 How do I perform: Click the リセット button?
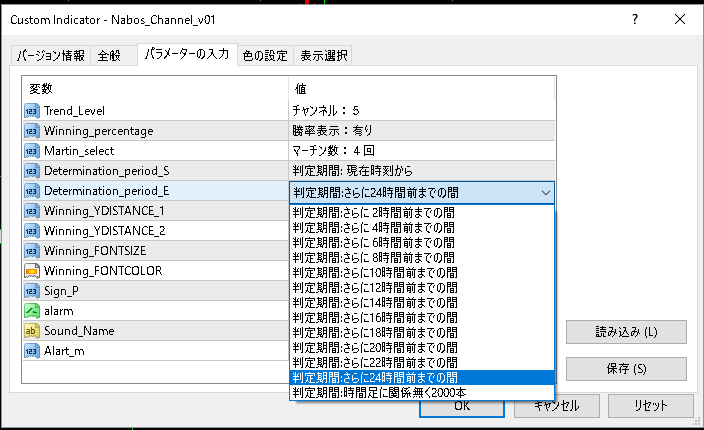pyautogui.click(x=651, y=406)
